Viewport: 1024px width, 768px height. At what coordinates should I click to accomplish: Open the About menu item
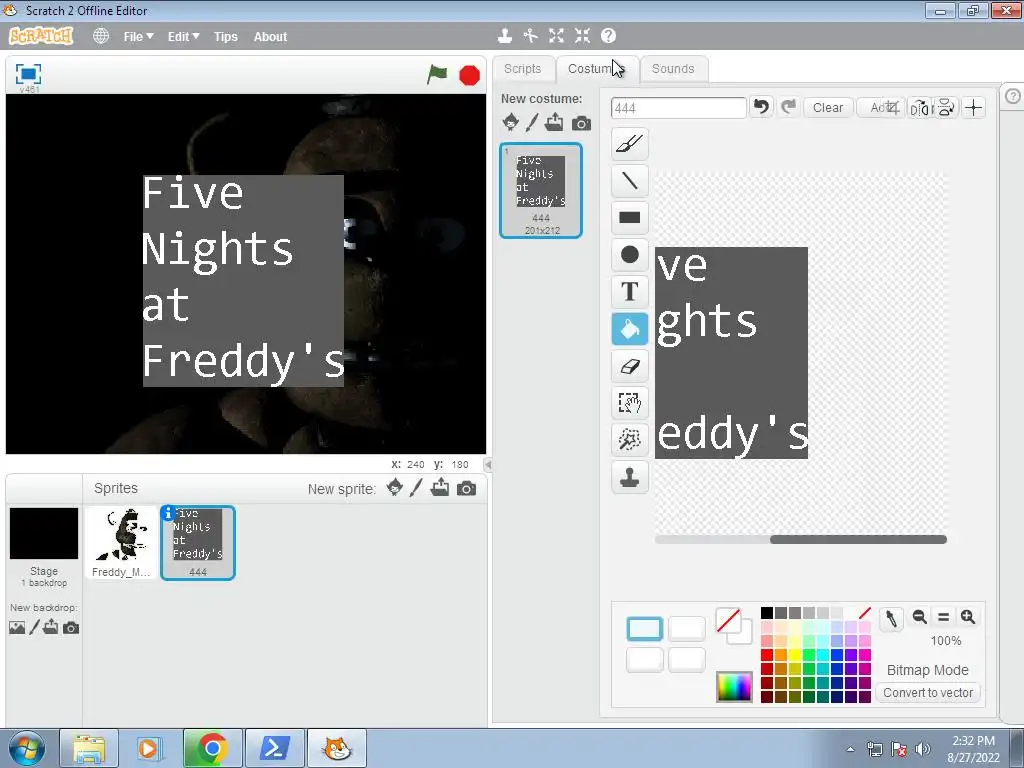tap(270, 37)
